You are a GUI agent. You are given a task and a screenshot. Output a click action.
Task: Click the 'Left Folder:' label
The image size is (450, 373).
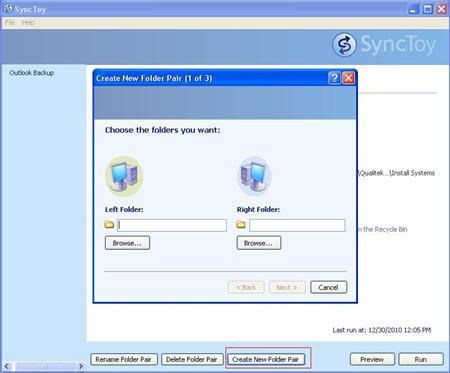point(124,209)
